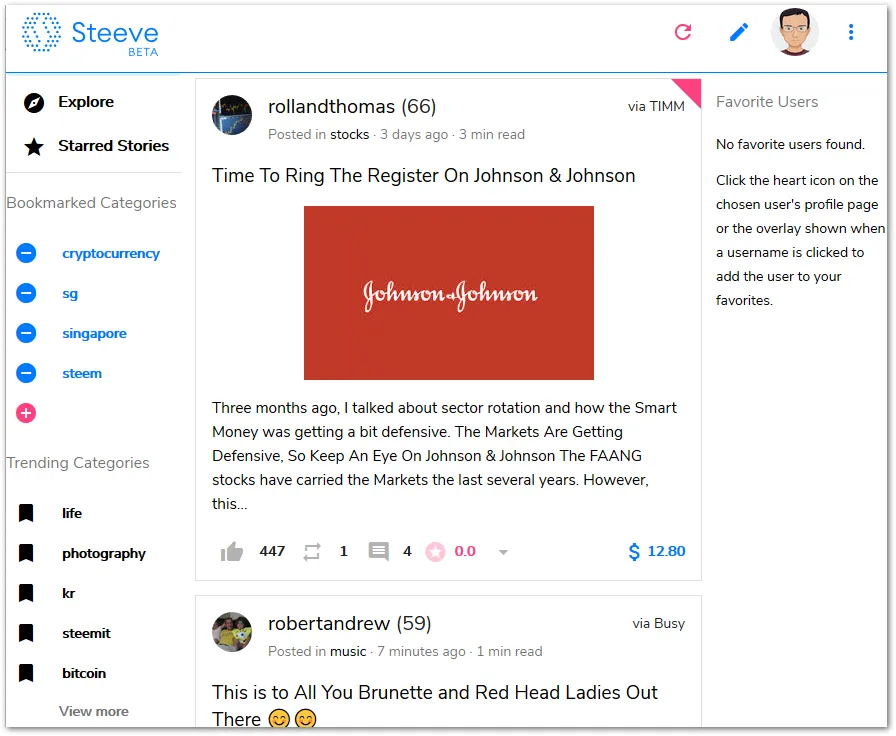Bookmark the kr trending category

coord(26,593)
